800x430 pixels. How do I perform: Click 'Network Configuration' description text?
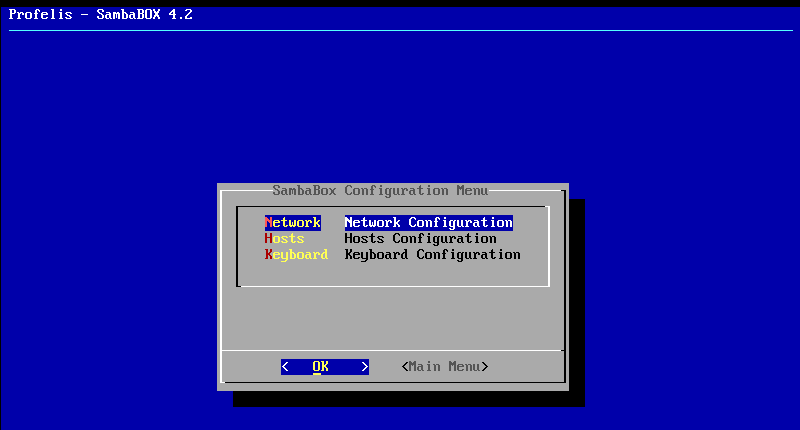coord(429,222)
